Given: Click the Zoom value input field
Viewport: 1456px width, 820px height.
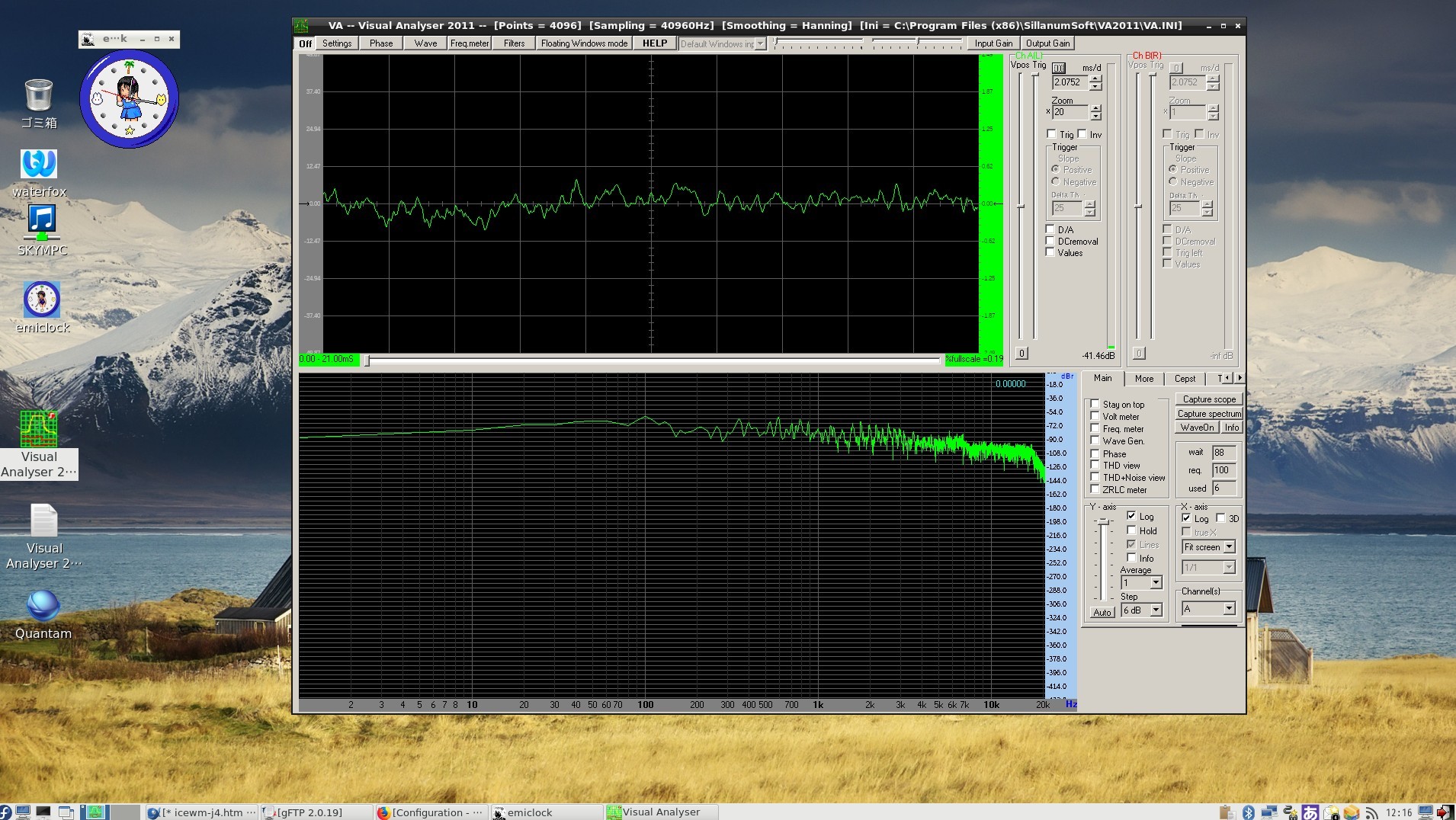Looking at the screenshot, I should pyautogui.click(x=1070, y=112).
